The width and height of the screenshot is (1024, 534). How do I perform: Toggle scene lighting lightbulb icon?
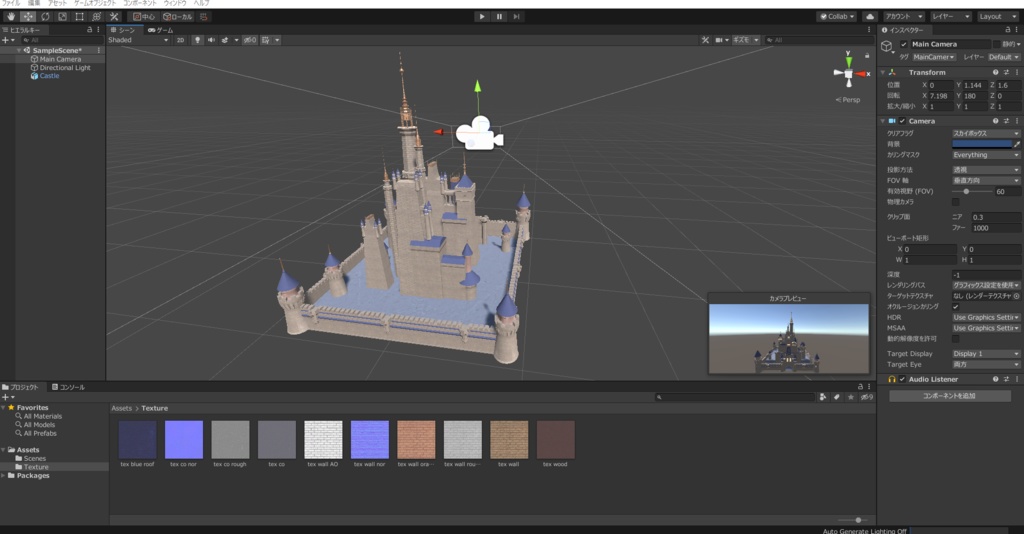pyautogui.click(x=197, y=40)
